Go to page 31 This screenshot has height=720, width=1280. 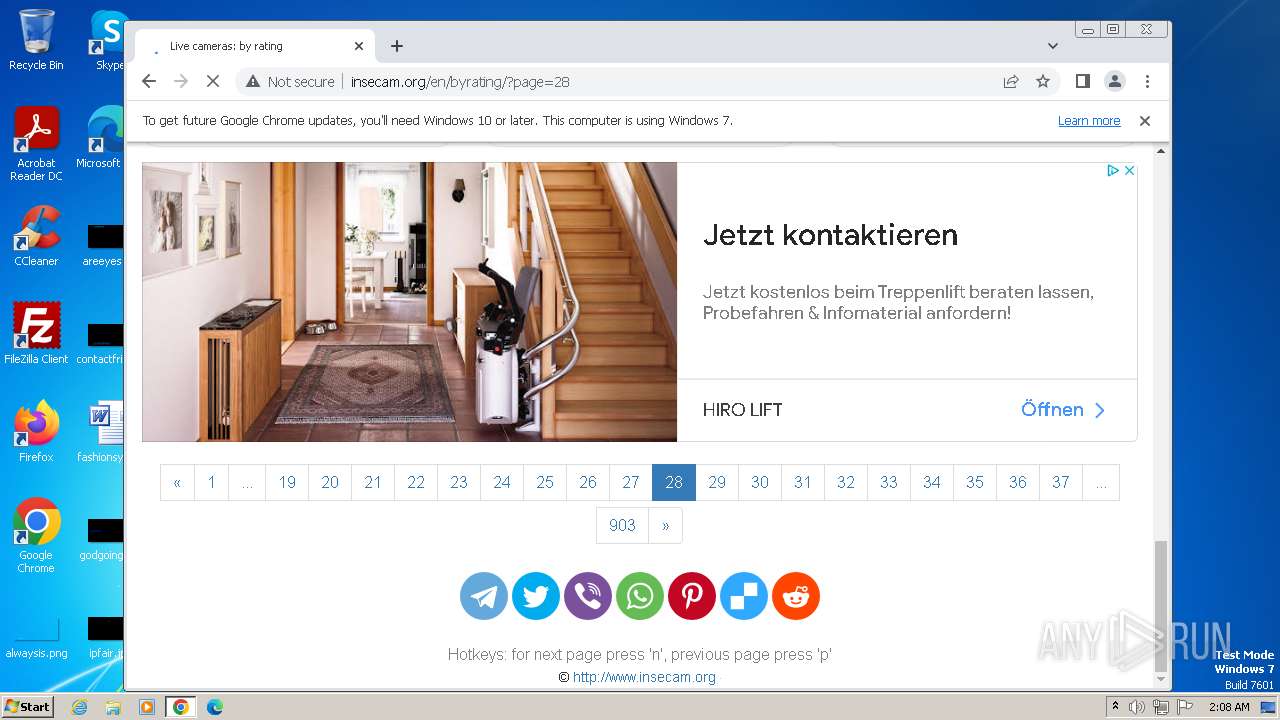click(803, 482)
